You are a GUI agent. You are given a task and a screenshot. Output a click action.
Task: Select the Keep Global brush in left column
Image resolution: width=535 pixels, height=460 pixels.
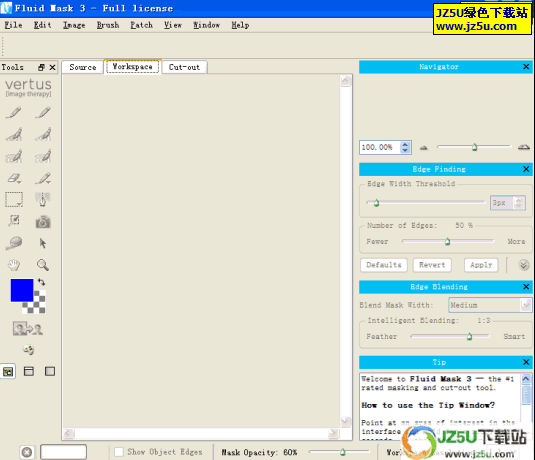(x=14, y=156)
